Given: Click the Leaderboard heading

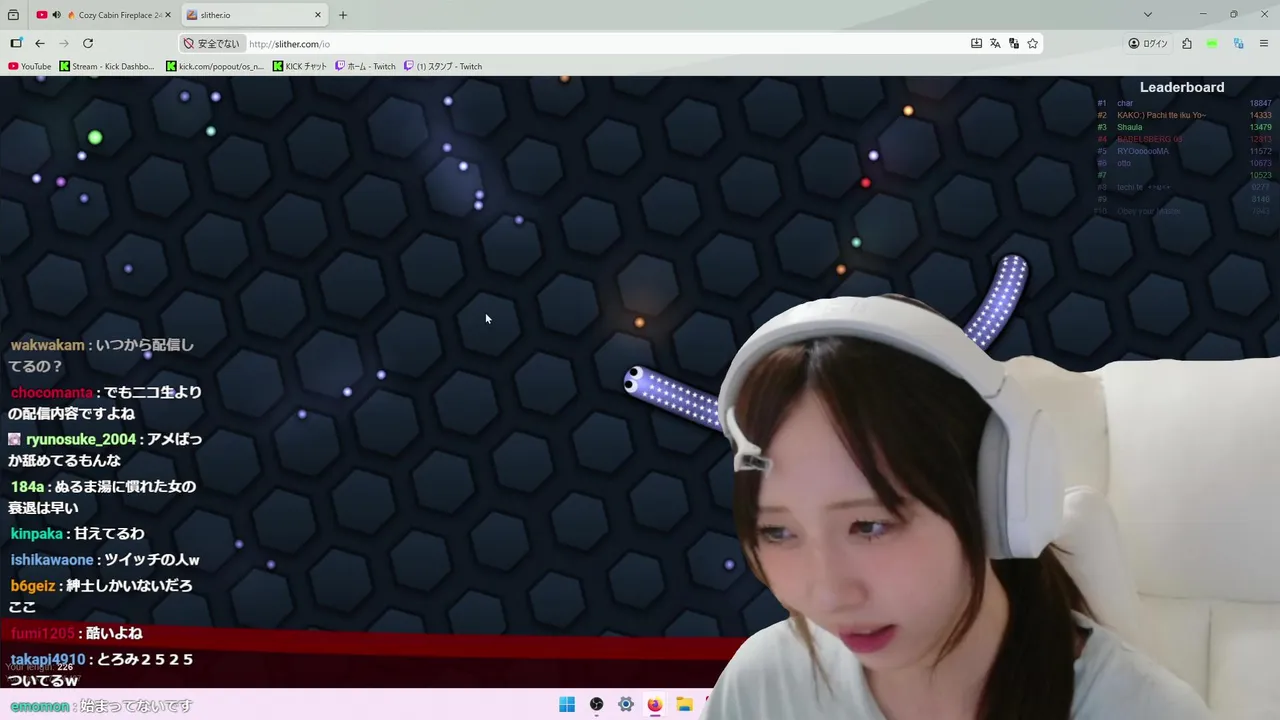Looking at the screenshot, I should click(x=1182, y=87).
